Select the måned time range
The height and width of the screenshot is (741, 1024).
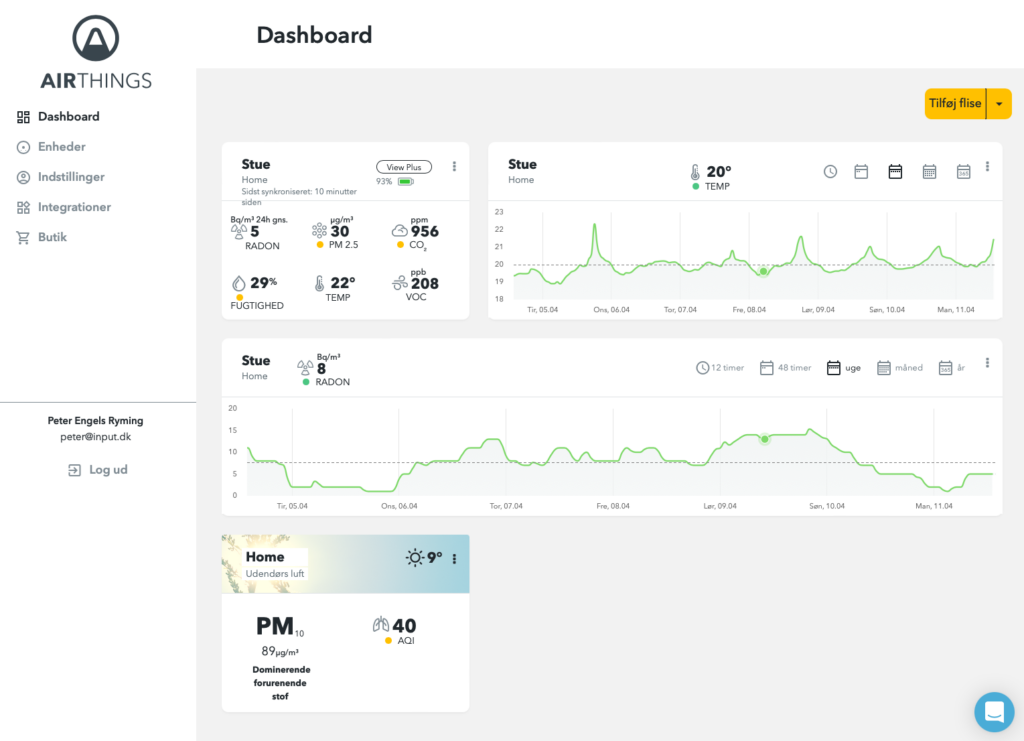click(900, 368)
